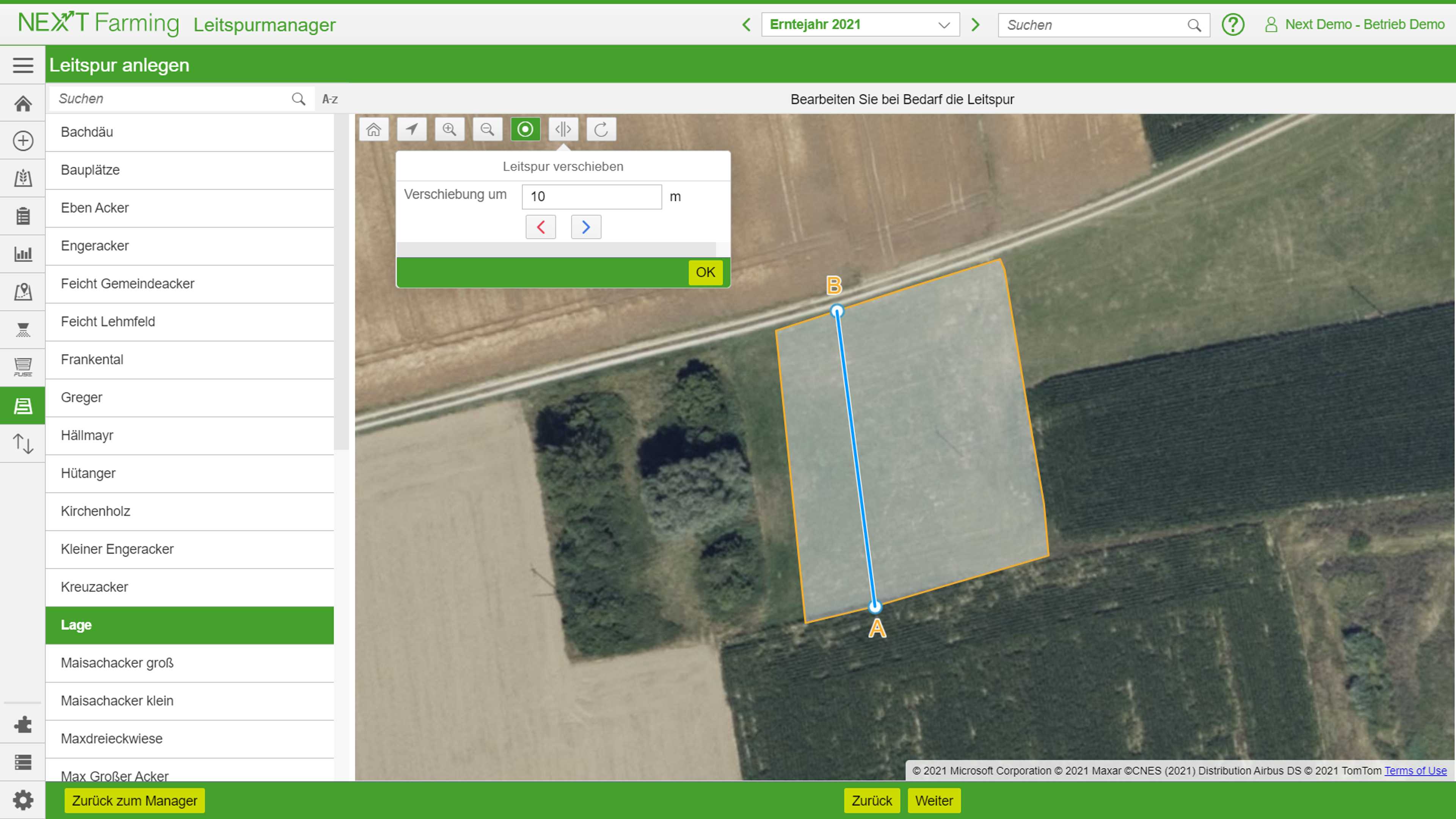Go to previous harvest year arrow
Screen dimensions: 1456x819
747,25
